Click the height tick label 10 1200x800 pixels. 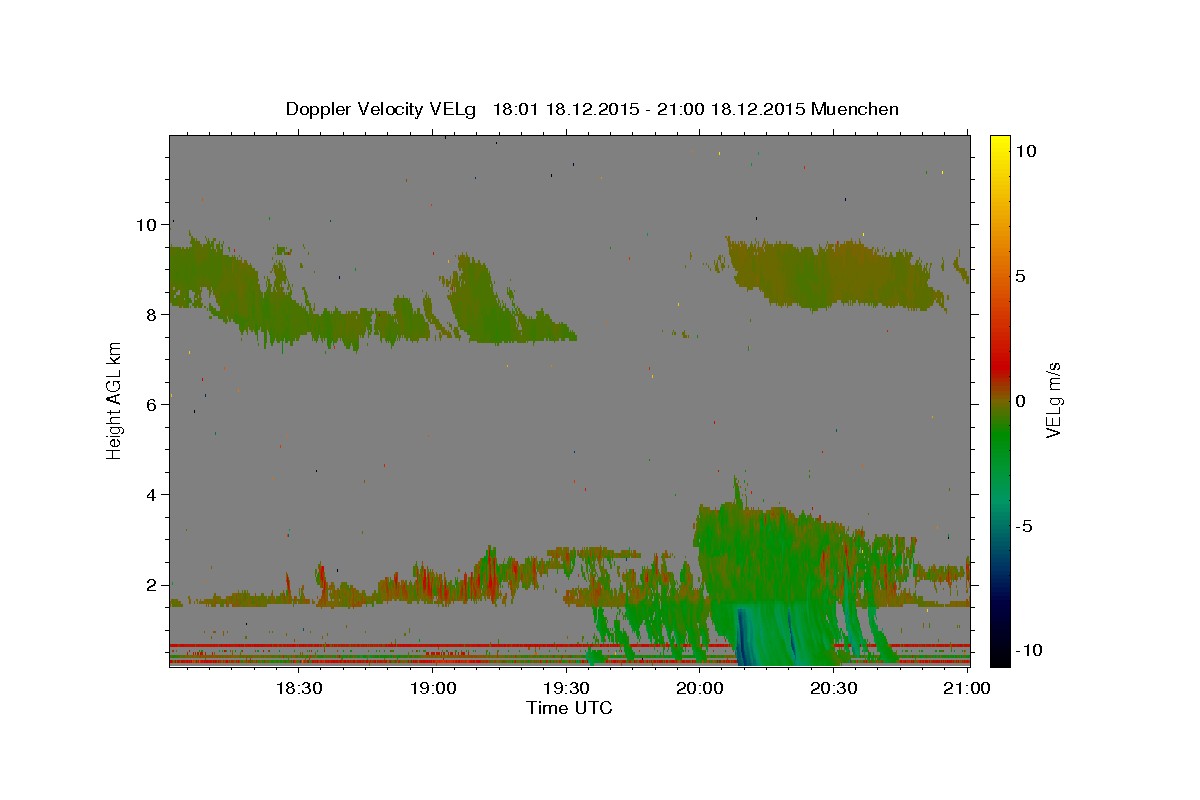[x=147, y=224]
